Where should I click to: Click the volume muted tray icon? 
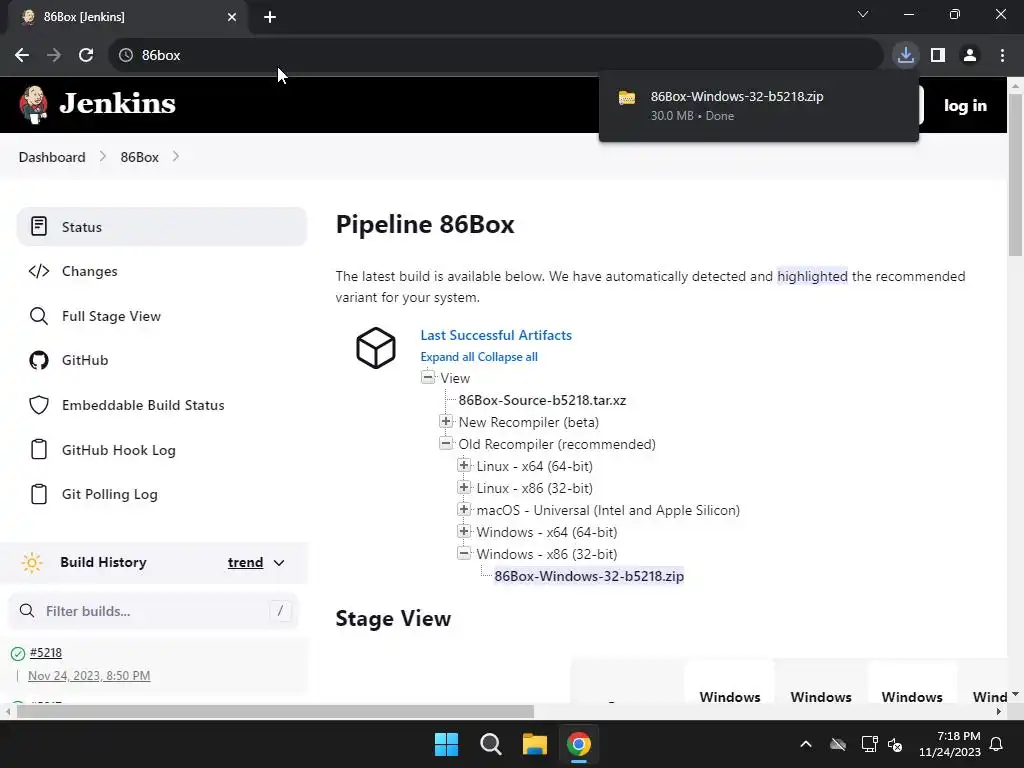pyautogui.click(x=895, y=744)
